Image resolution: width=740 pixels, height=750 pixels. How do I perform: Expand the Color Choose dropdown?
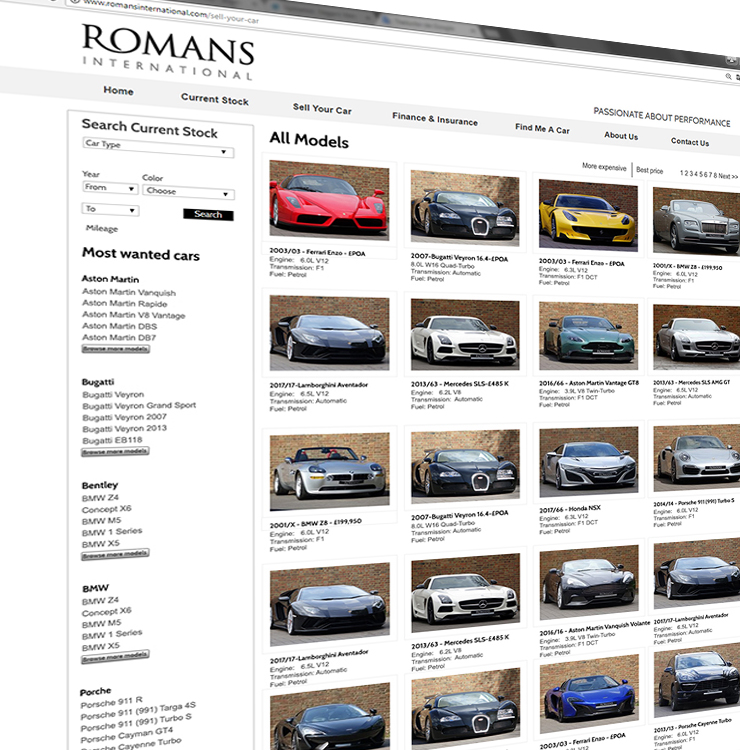click(x=188, y=192)
